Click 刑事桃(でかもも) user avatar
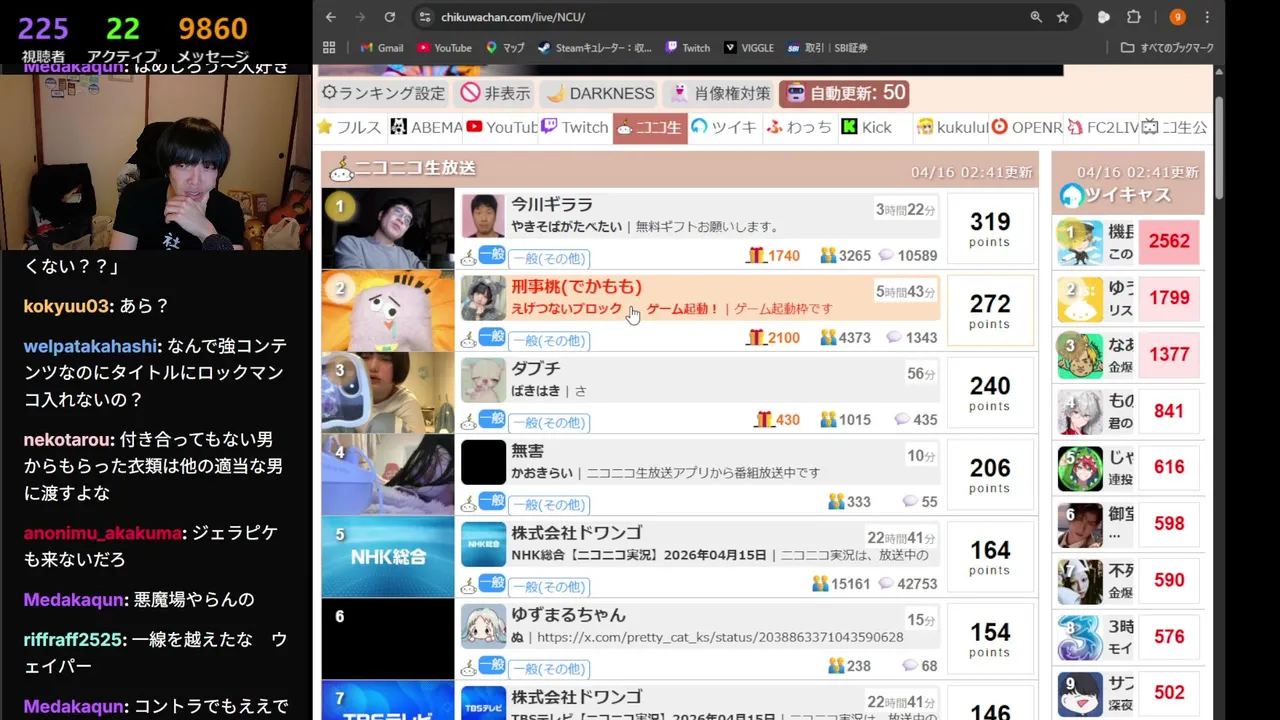The width and height of the screenshot is (1280, 720). point(483,298)
